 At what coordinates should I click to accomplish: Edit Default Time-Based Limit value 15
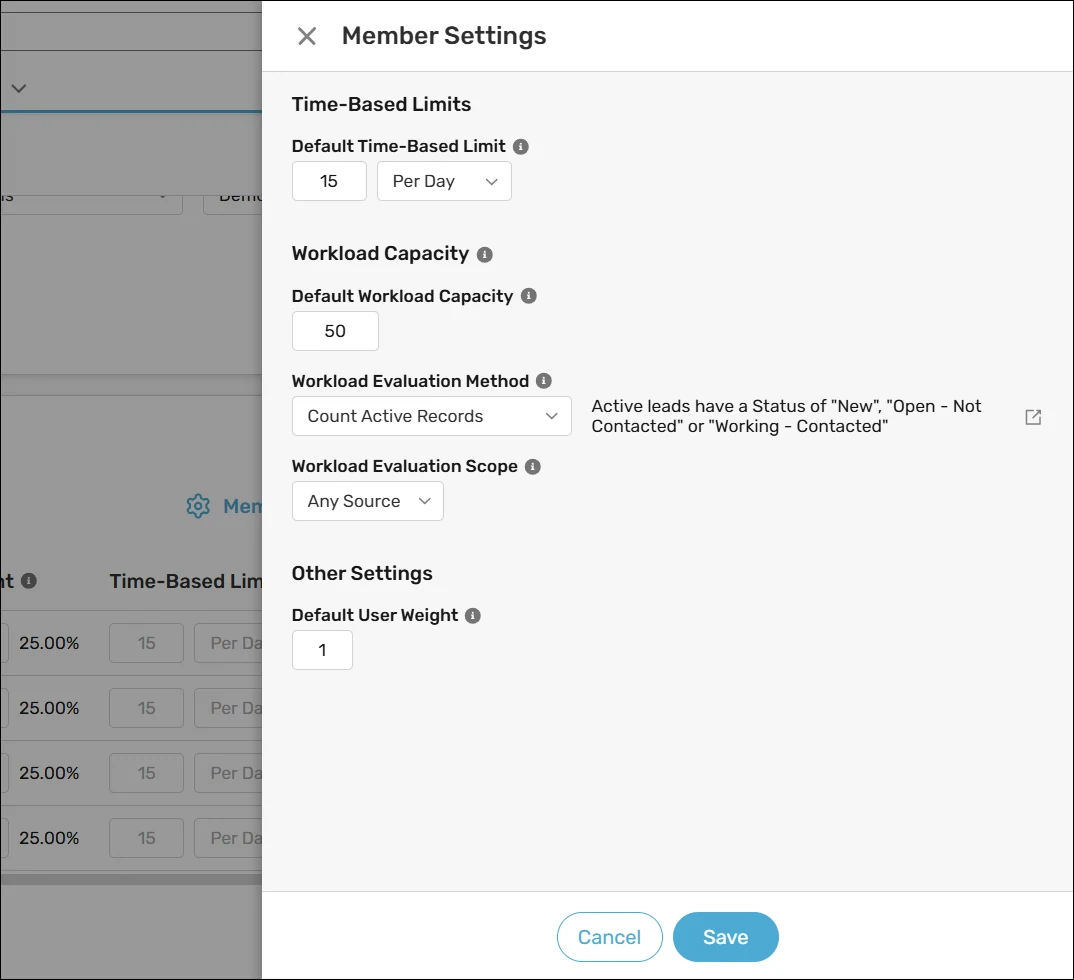tap(329, 181)
